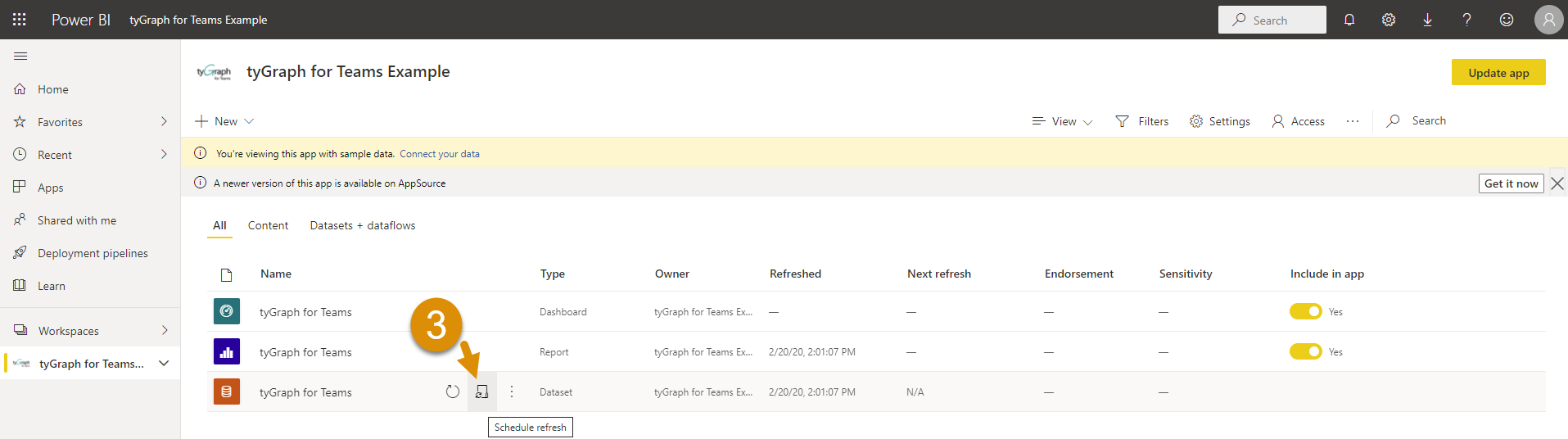
Task: Sort by the Next refresh column header
Action: (x=939, y=274)
